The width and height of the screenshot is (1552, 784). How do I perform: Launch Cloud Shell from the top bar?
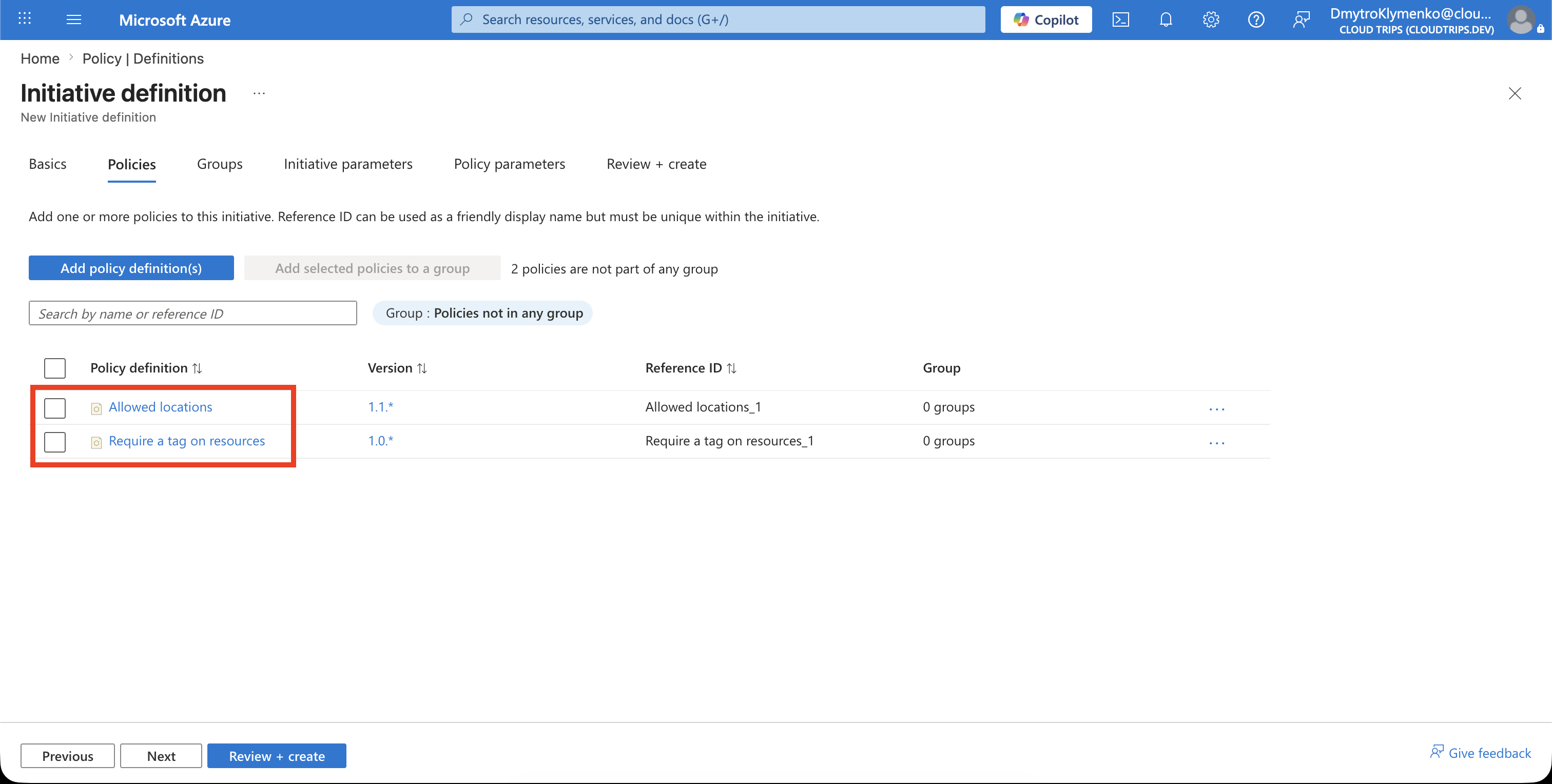point(1120,20)
